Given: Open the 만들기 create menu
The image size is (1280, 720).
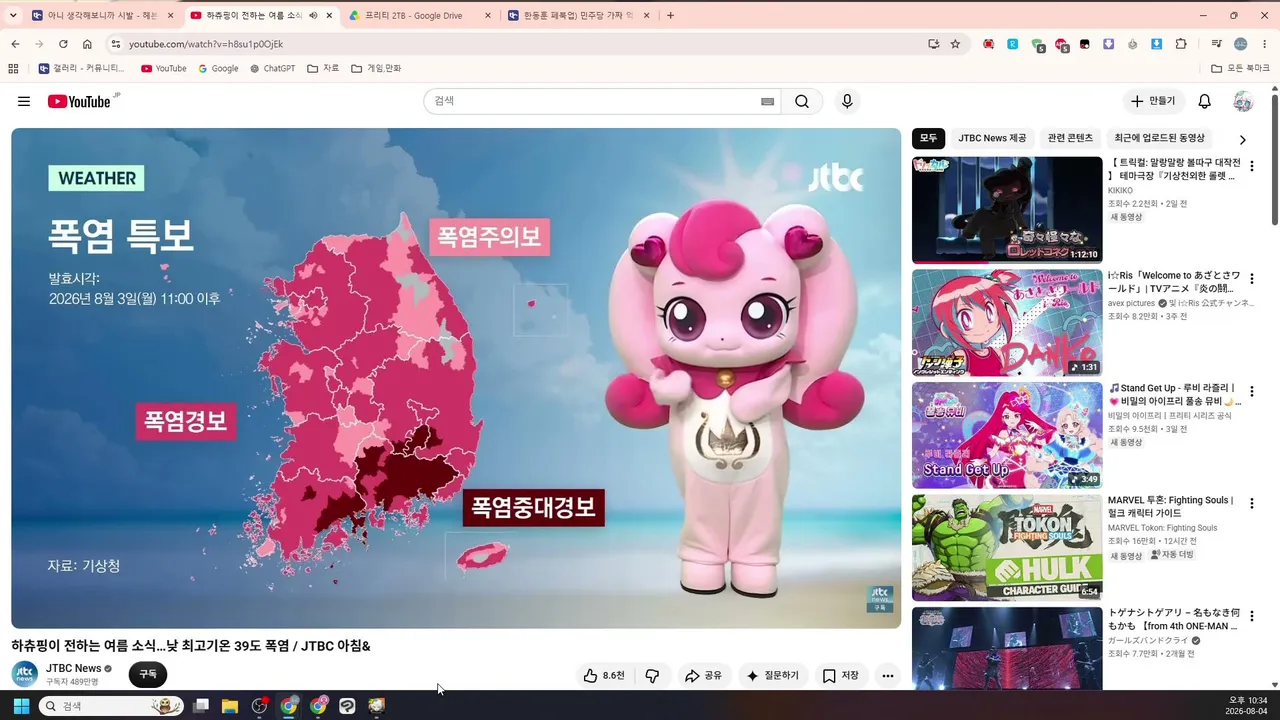Looking at the screenshot, I should coord(1153,101).
